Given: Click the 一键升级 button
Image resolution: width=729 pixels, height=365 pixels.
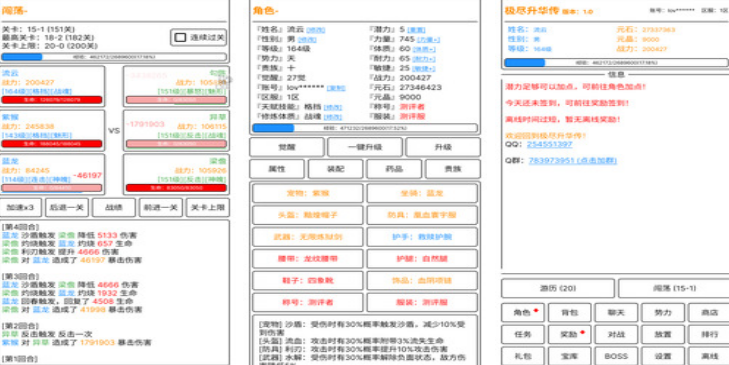Looking at the screenshot, I should point(365,147).
